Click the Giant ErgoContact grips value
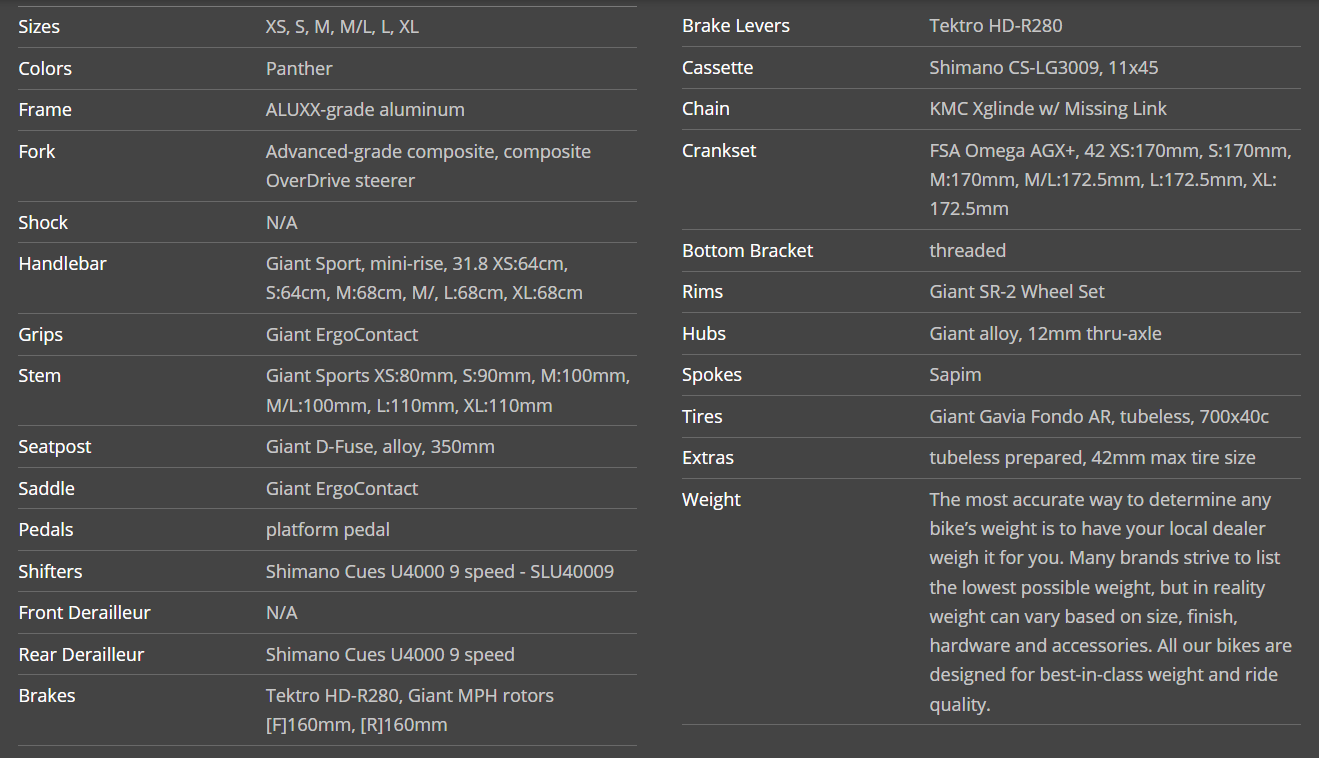Image resolution: width=1319 pixels, height=758 pixels. [x=342, y=335]
